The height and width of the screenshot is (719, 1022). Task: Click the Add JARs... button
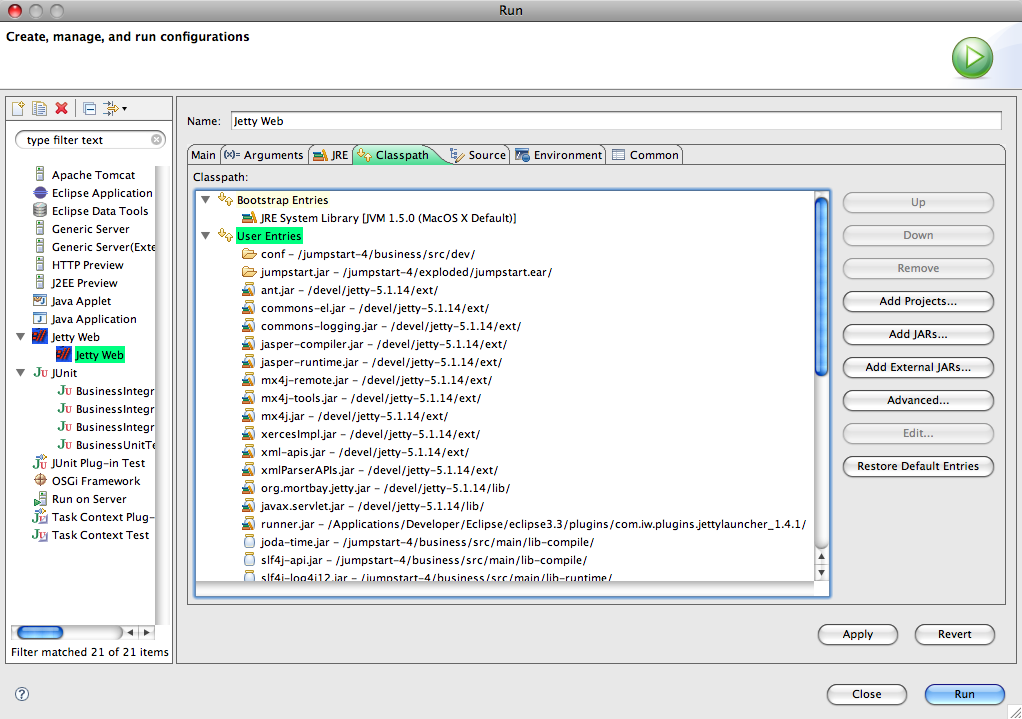918,334
